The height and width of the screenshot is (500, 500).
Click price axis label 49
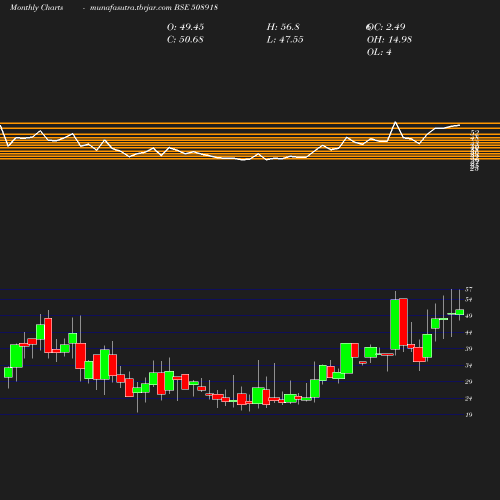[x=469, y=316]
